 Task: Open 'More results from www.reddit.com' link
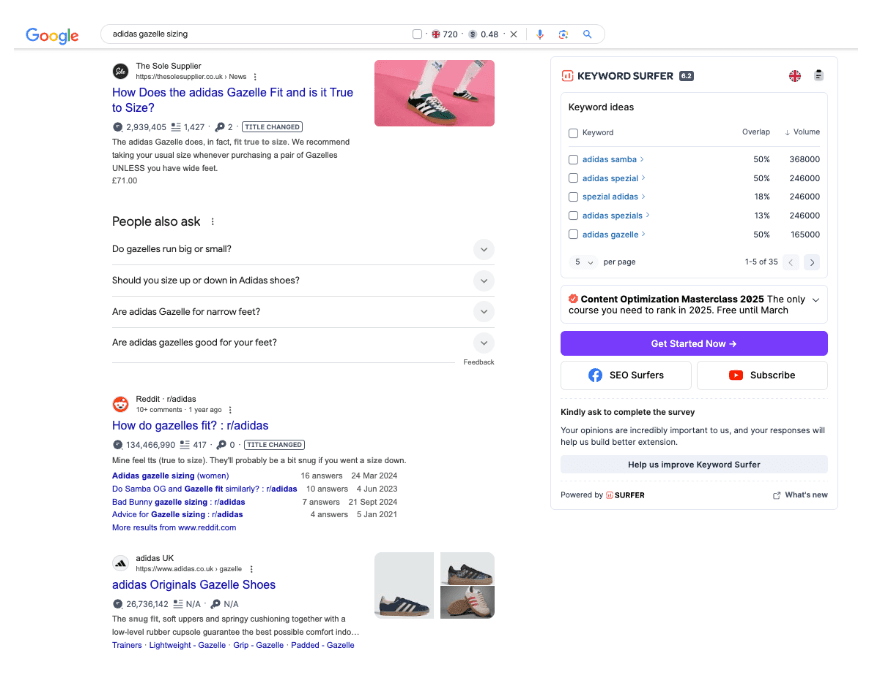click(171, 526)
